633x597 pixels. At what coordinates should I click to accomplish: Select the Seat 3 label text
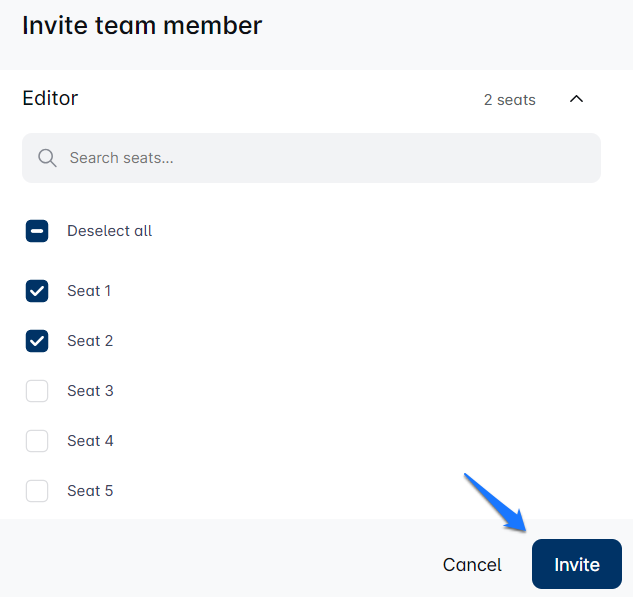pyautogui.click(x=90, y=391)
